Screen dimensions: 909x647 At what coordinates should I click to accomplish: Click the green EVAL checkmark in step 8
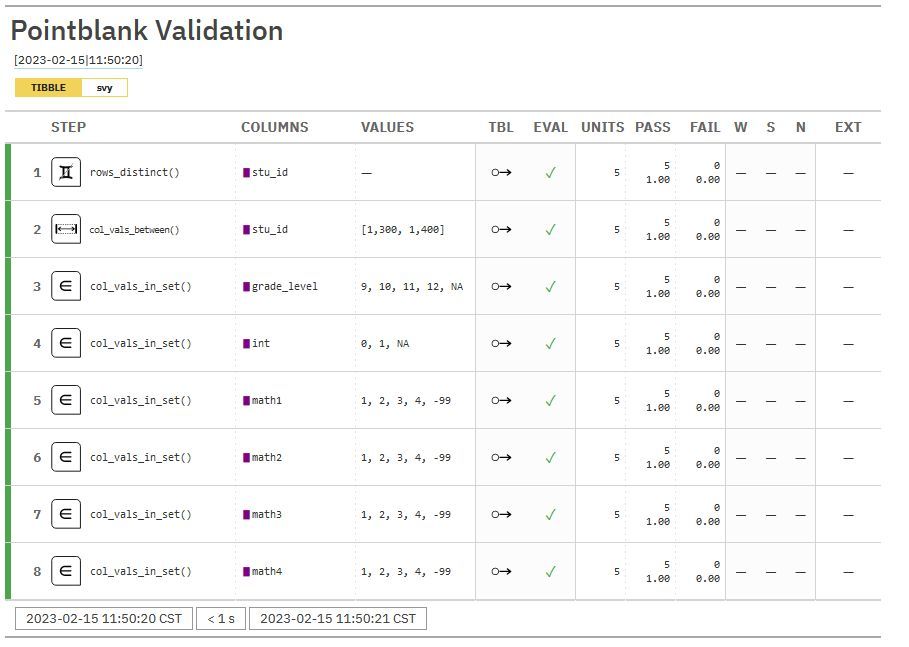(551, 572)
